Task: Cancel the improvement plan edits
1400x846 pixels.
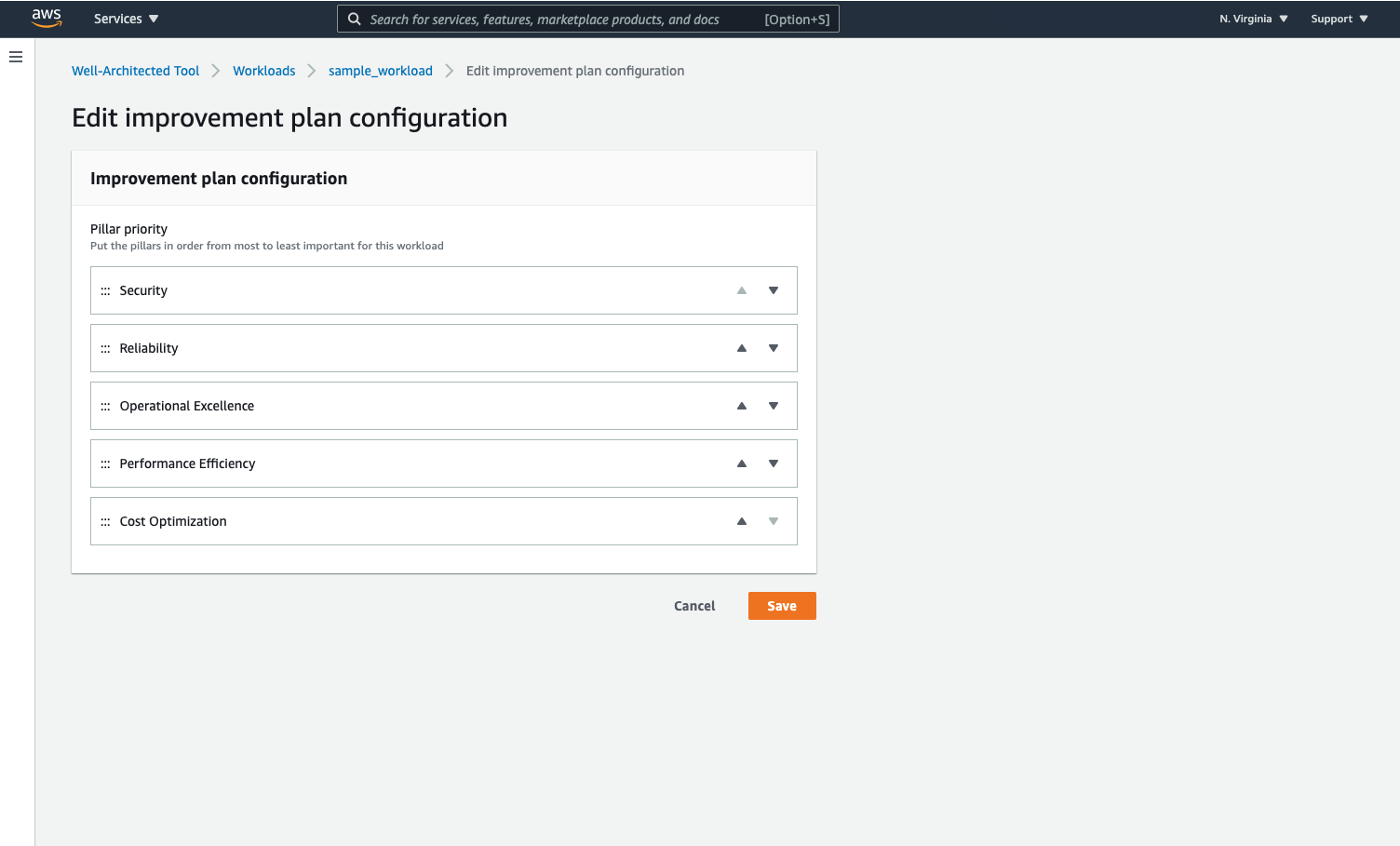Action: pyautogui.click(x=694, y=606)
